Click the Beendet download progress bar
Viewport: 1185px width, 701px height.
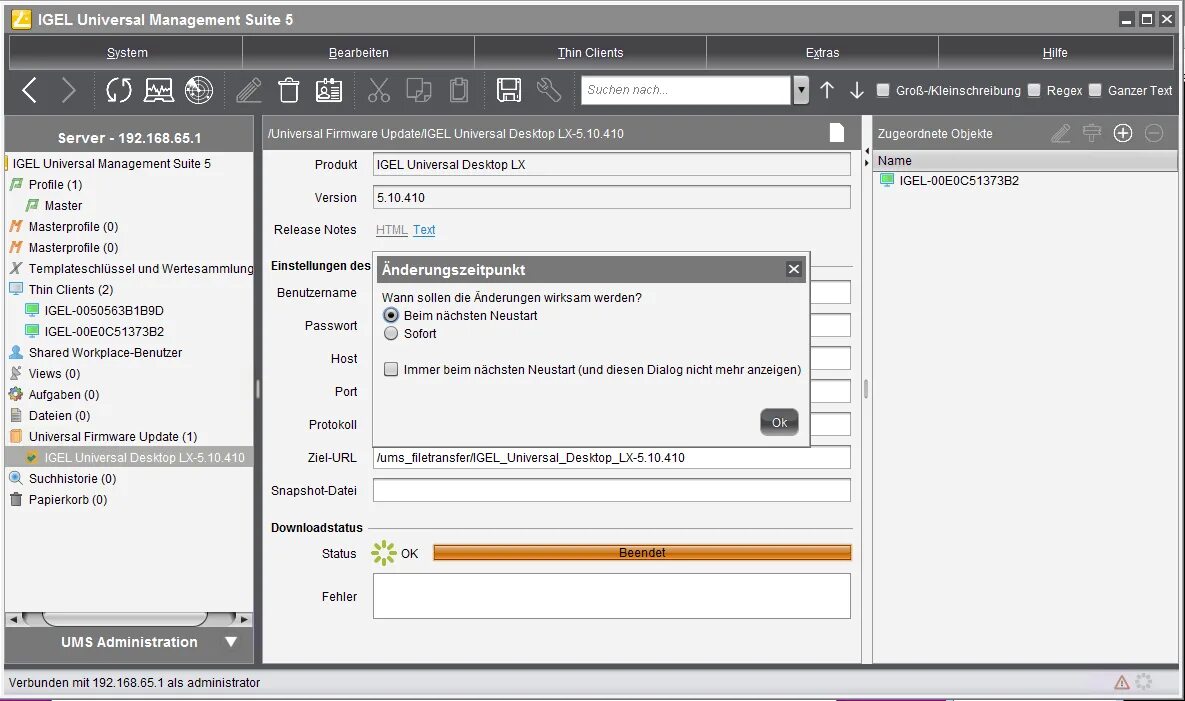[642, 553]
